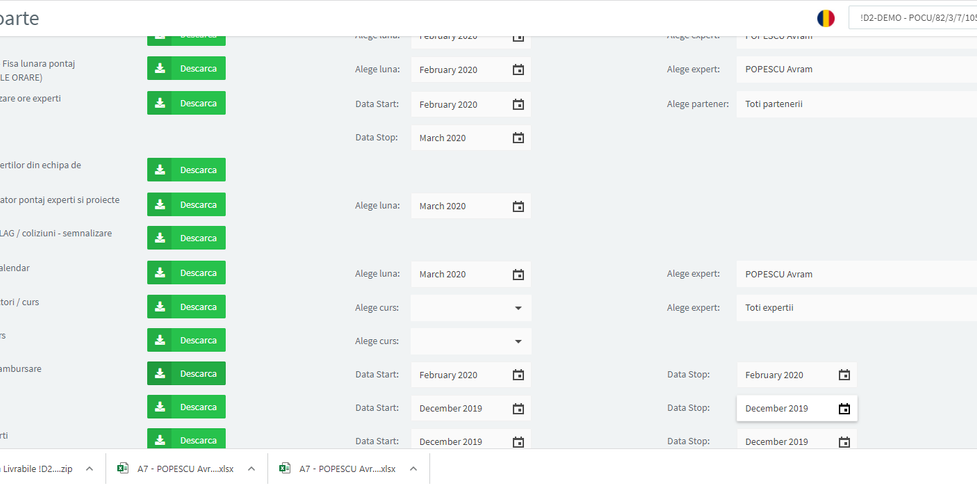Image resolution: width=977 pixels, height=488 pixels.
Task: Open Alege expert Toti expertii dropdown
Action: [x=856, y=308]
